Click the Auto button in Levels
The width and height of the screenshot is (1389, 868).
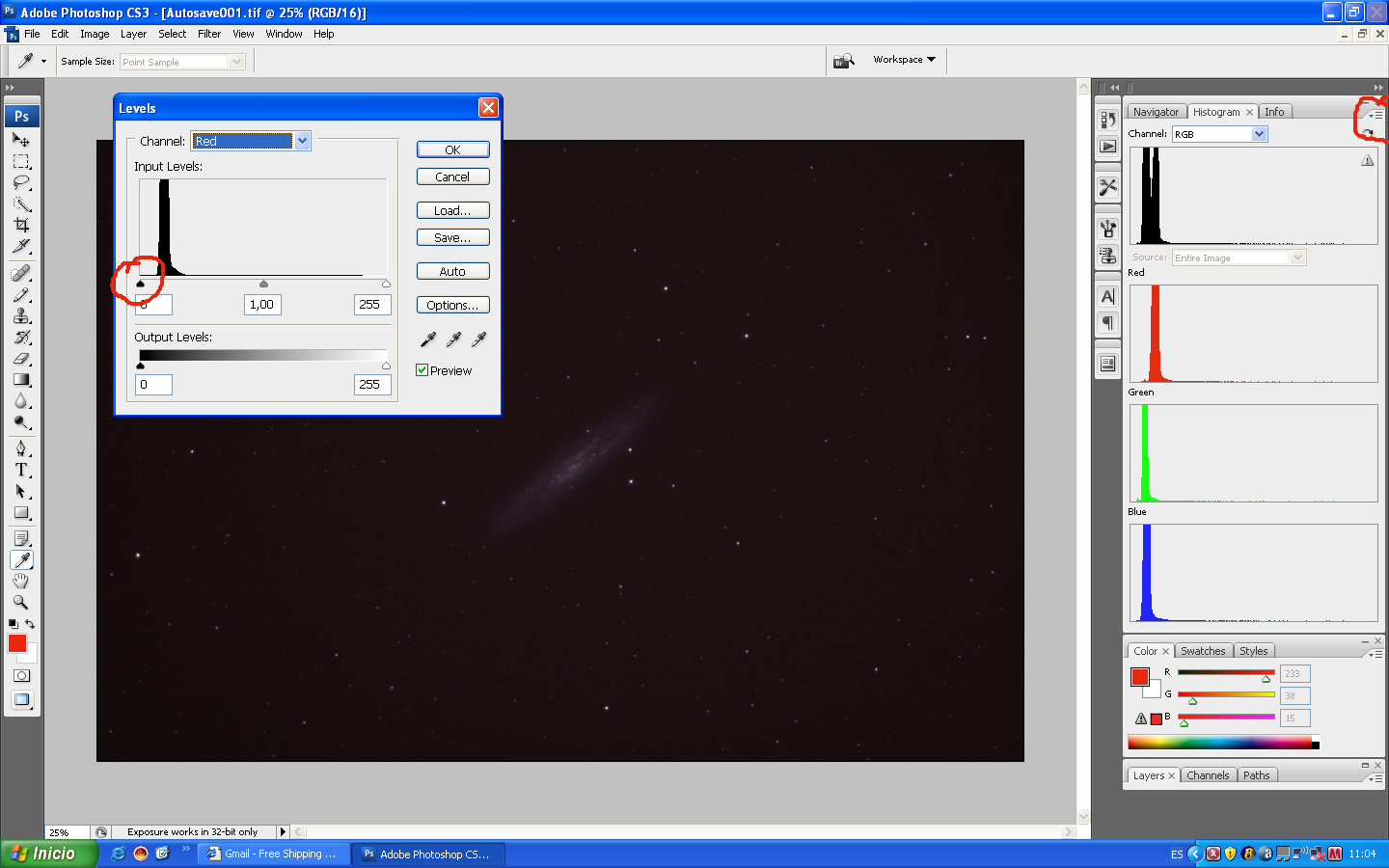coord(452,271)
